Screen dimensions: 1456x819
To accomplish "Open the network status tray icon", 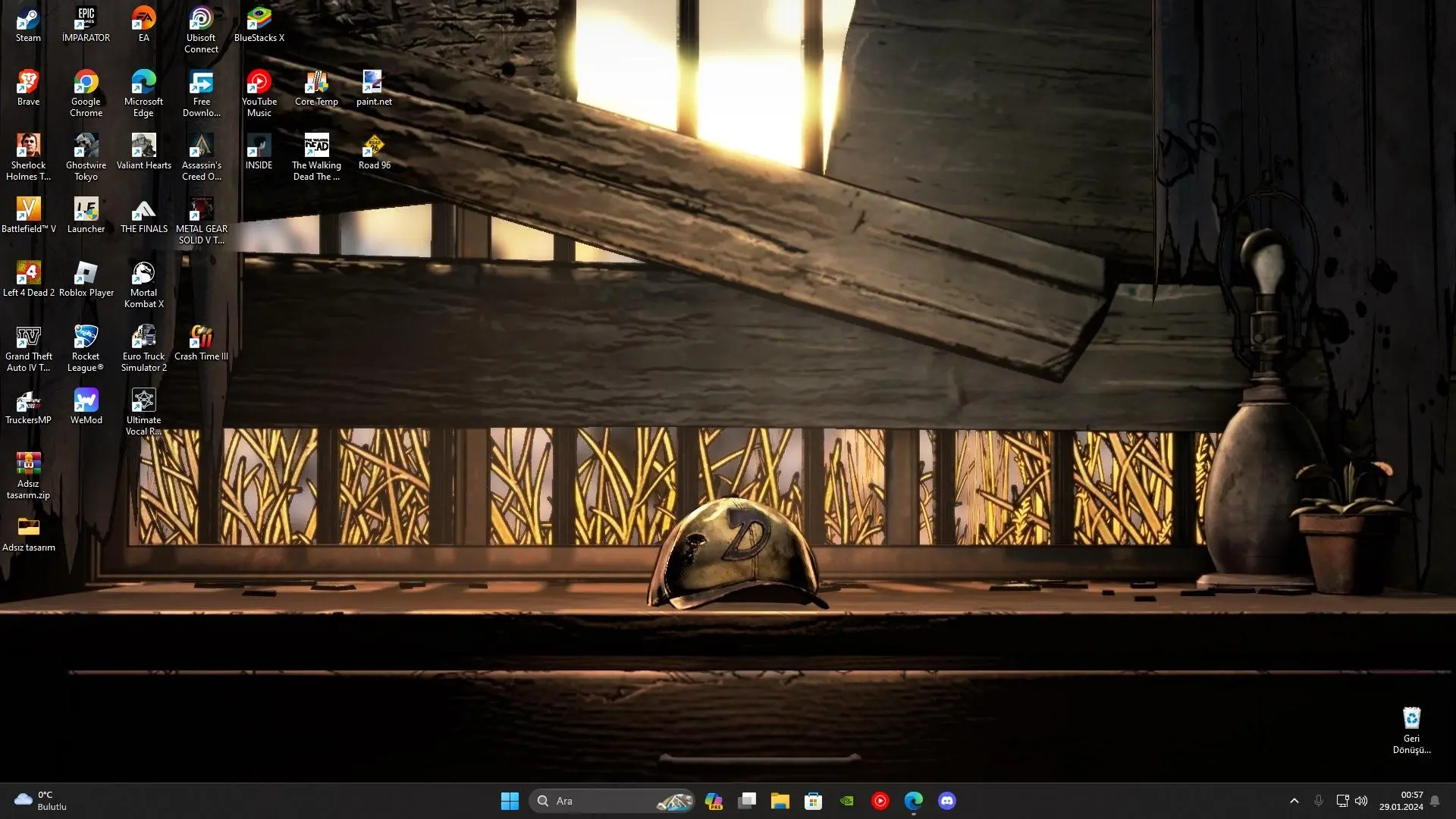I will click(x=1342, y=801).
